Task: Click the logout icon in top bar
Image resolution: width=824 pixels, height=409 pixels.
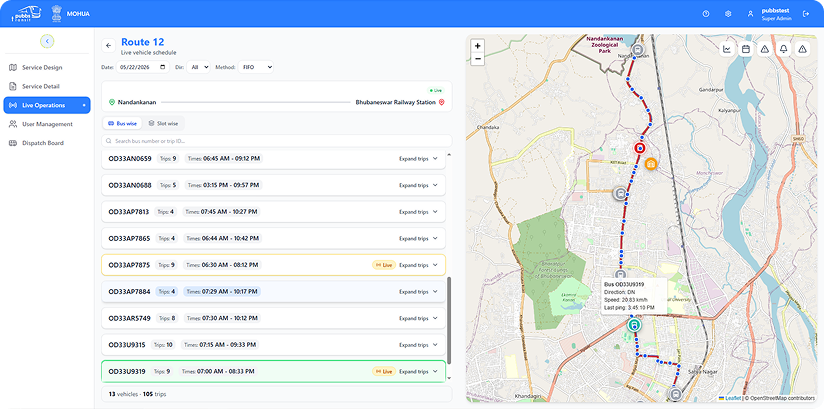Action: tap(807, 14)
